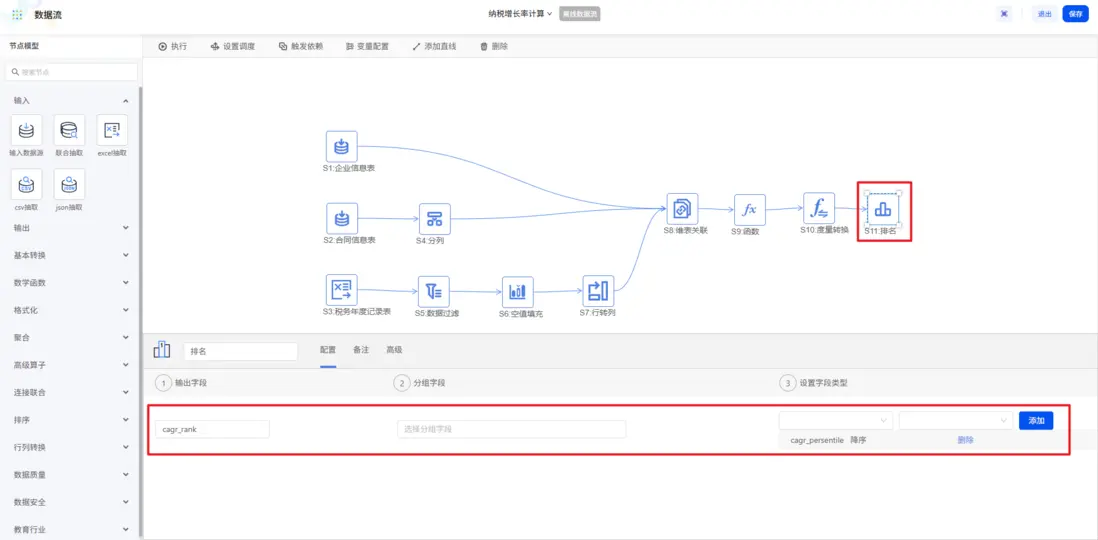
Task: Click the 执行 toolbar button
Action: coord(172,46)
